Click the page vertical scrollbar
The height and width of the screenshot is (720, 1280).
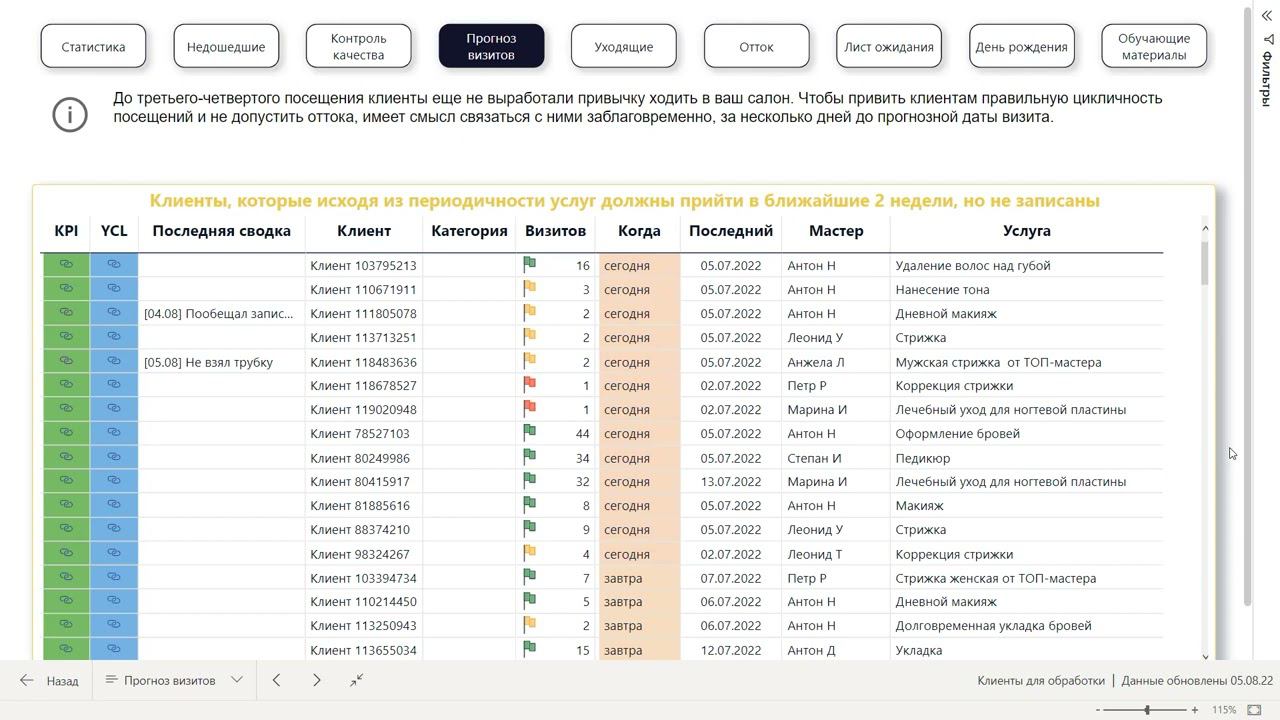click(1248, 305)
